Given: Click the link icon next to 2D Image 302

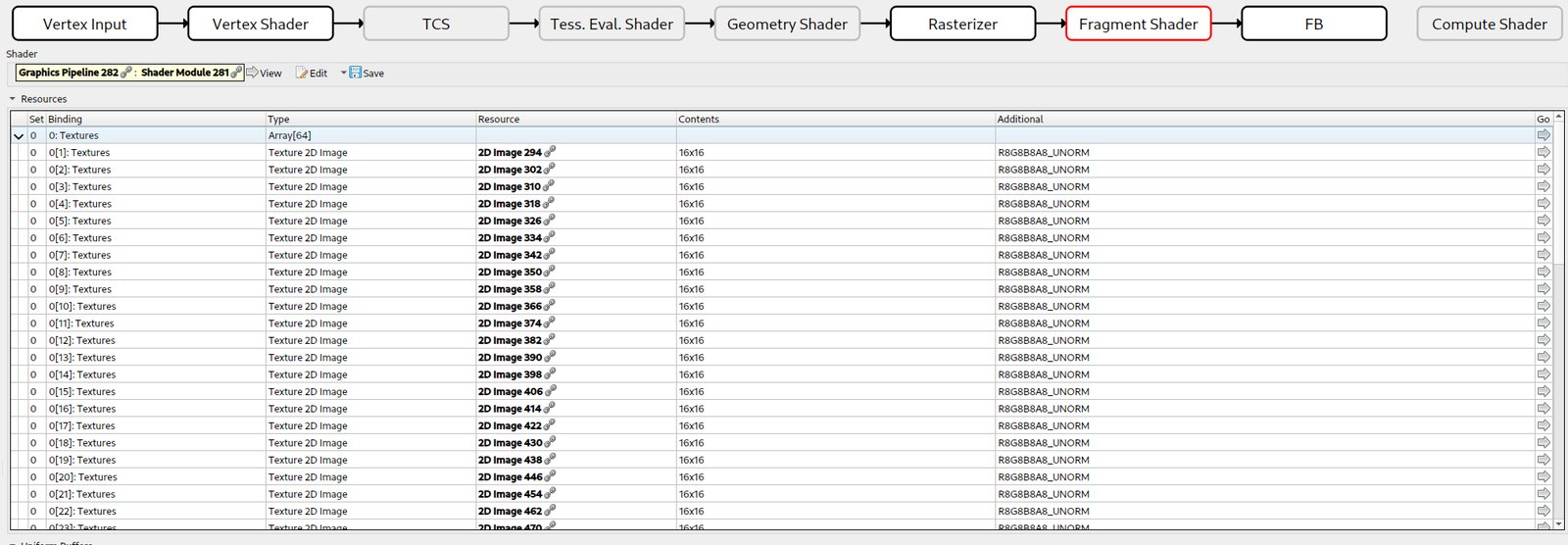Looking at the screenshot, I should pos(550,169).
